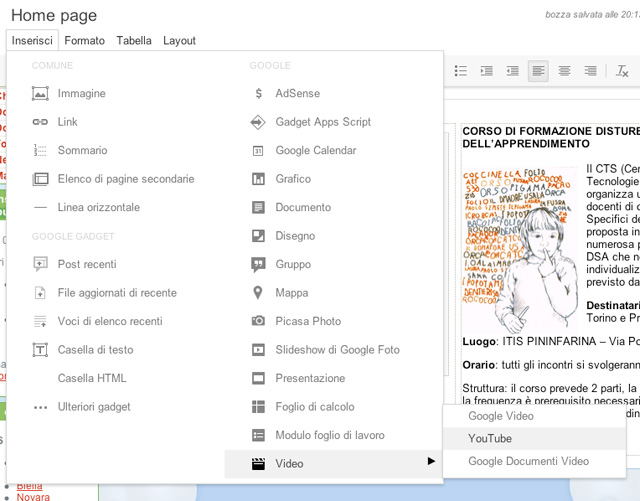Select the Mappa entry with pin icon
Screen dimensions: 640x501
click(291, 293)
